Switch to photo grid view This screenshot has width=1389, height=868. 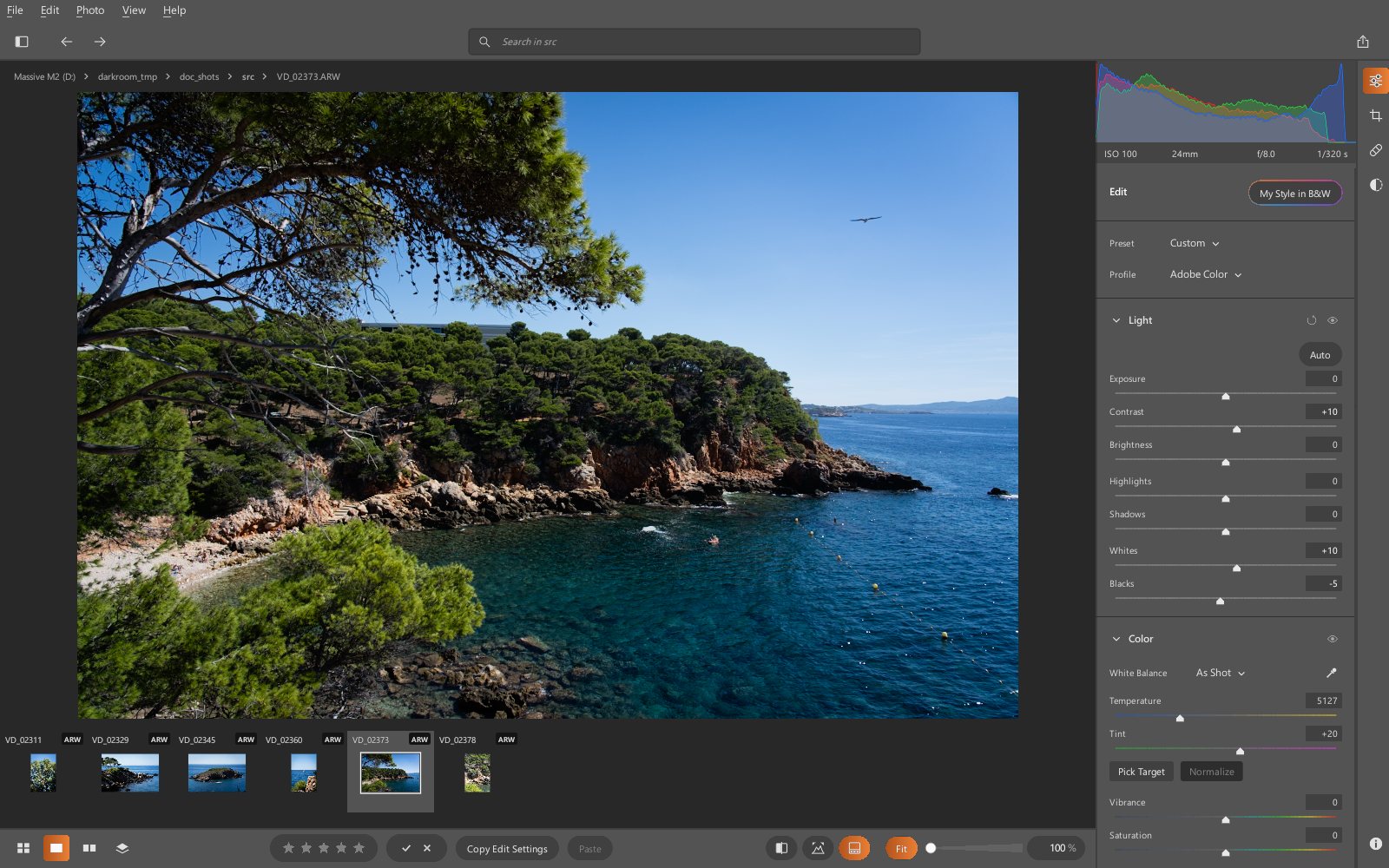(x=23, y=848)
